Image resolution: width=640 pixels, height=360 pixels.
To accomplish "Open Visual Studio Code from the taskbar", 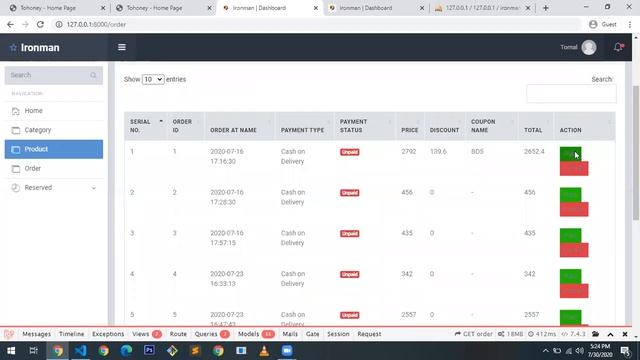I will [x=80, y=351].
